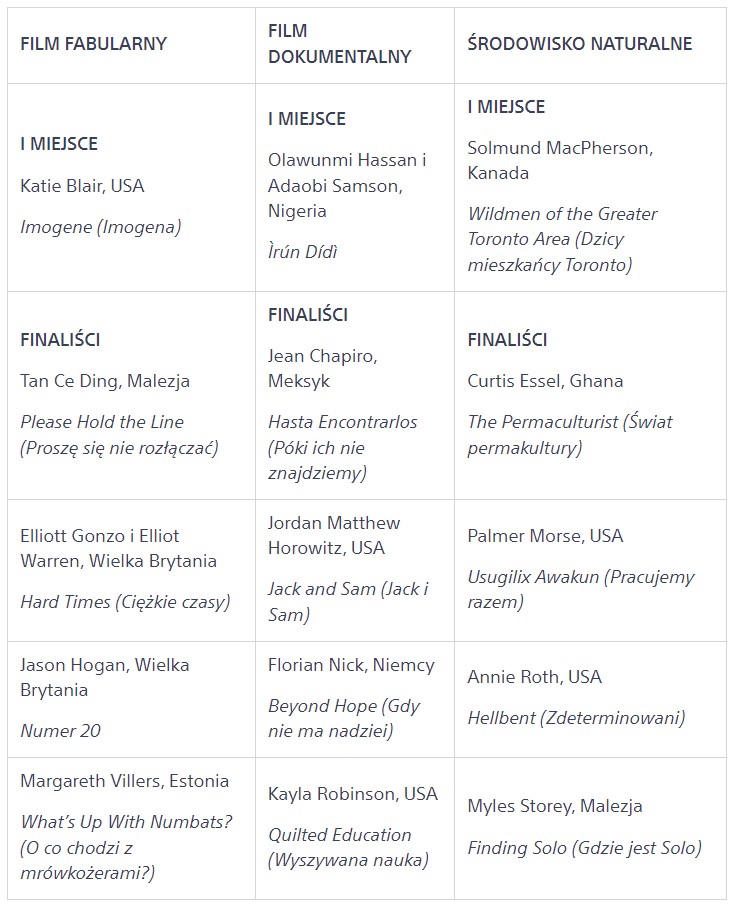Viewport: 735px width, 907px height.
Task: Select the Hellbent (Zdeterminowani) title
Action: click(576, 718)
